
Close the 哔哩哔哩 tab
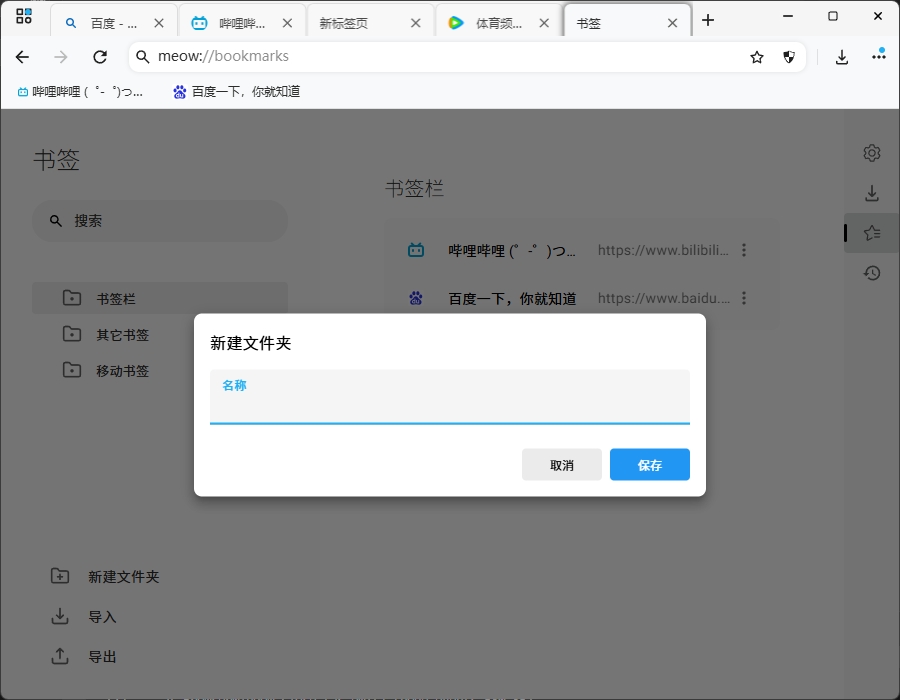[288, 23]
